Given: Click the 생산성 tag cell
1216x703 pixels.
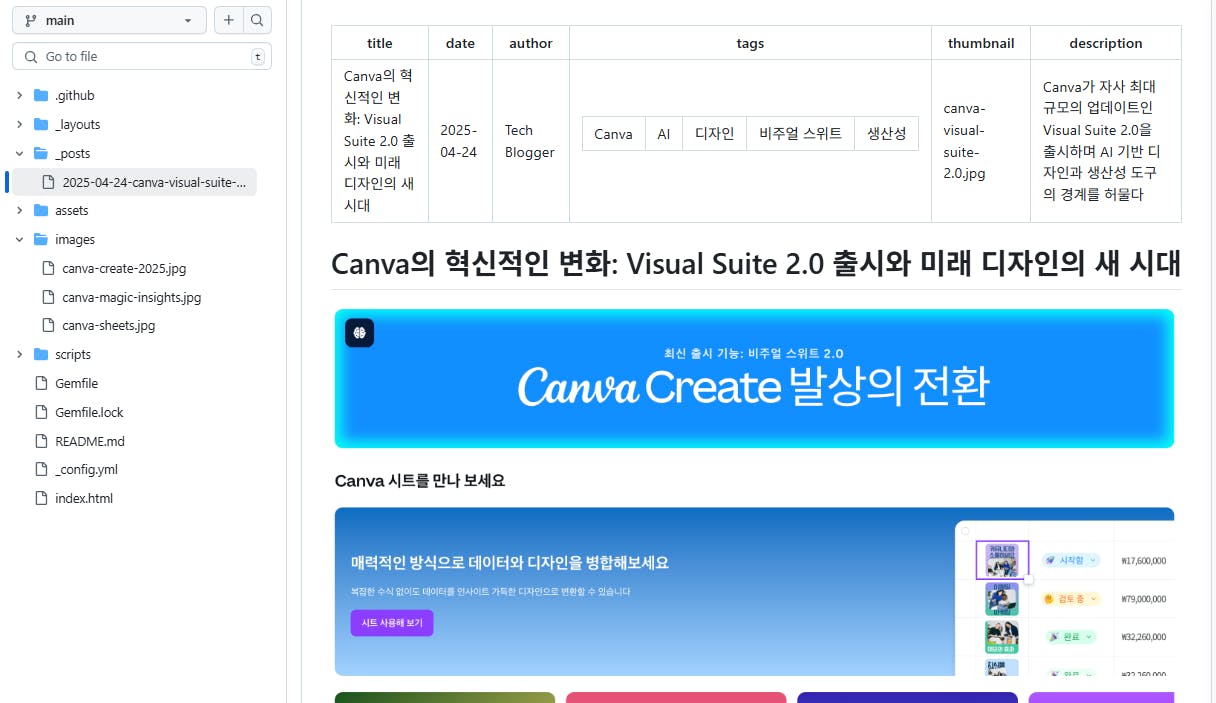Looking at the screenshot, I should (887, 134).
